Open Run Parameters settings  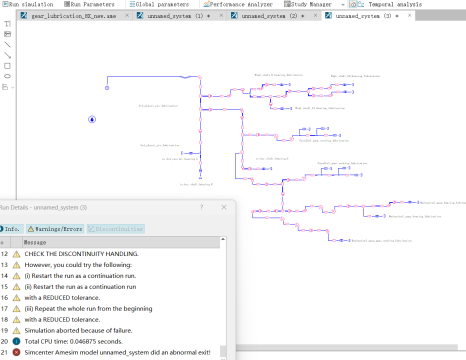[89, 4]
